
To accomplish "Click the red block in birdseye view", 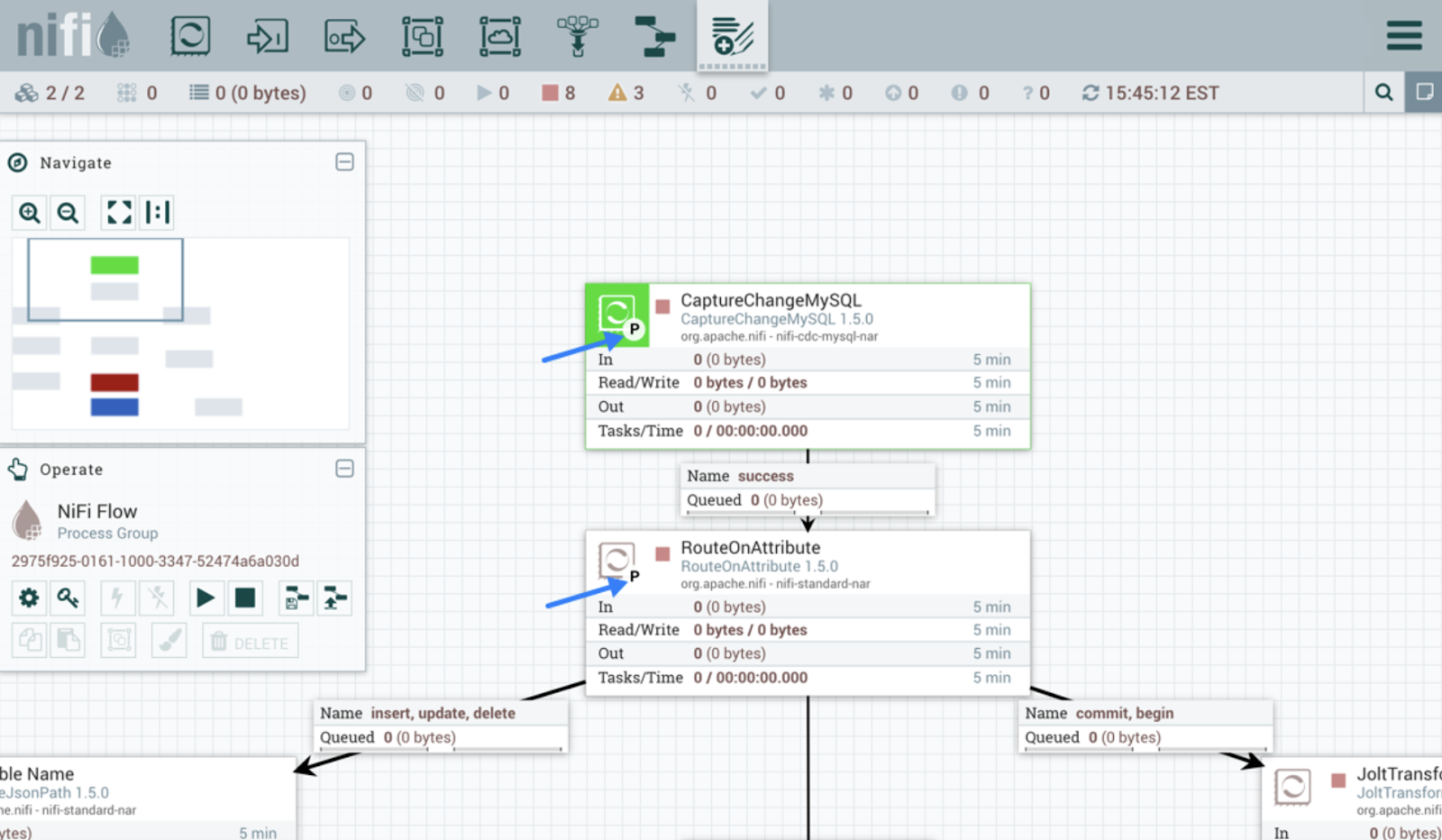I will [x=114, y=382].
